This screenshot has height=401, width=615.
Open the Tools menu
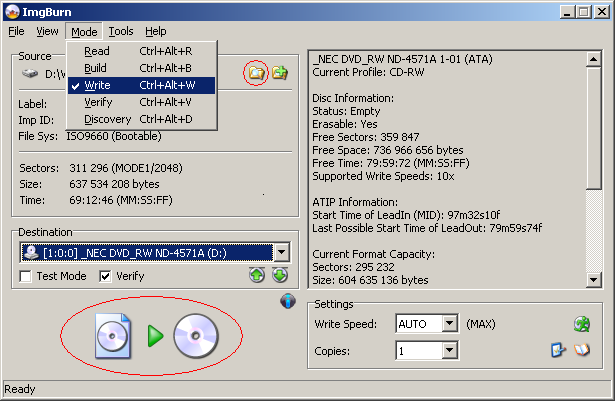(x=121, y=31)
